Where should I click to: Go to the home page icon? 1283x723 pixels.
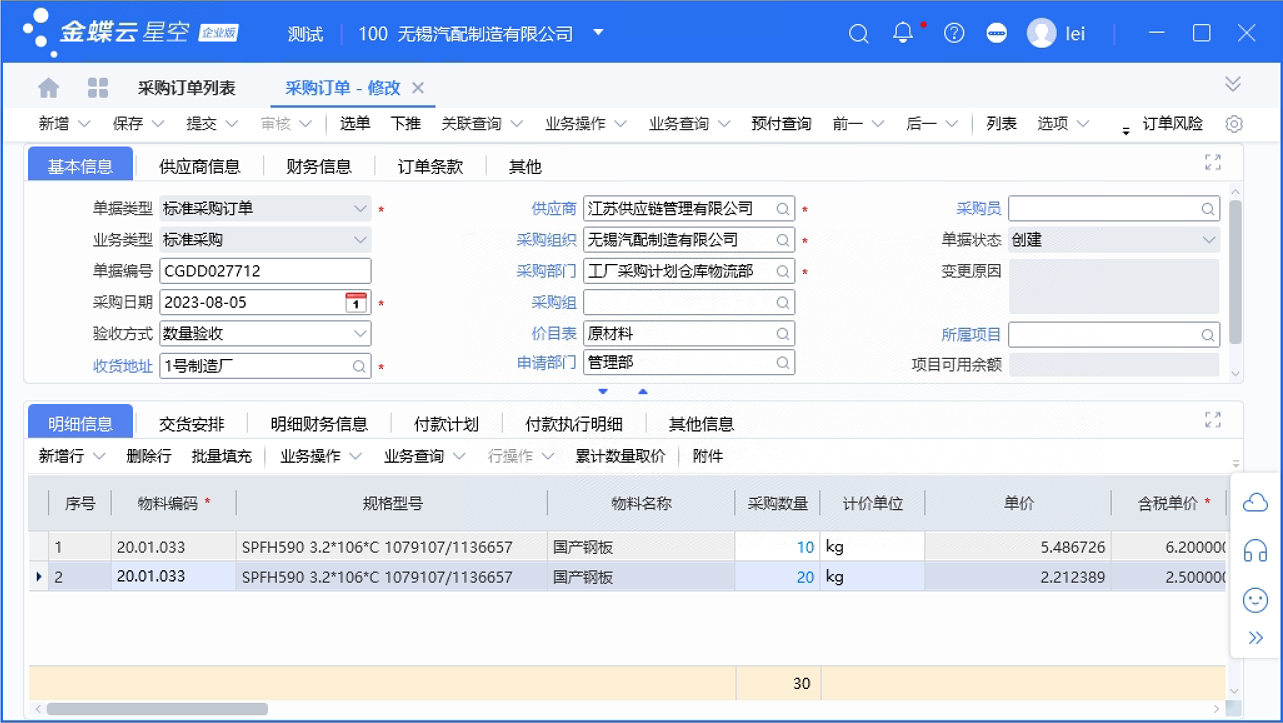click(x=48, y=88)
